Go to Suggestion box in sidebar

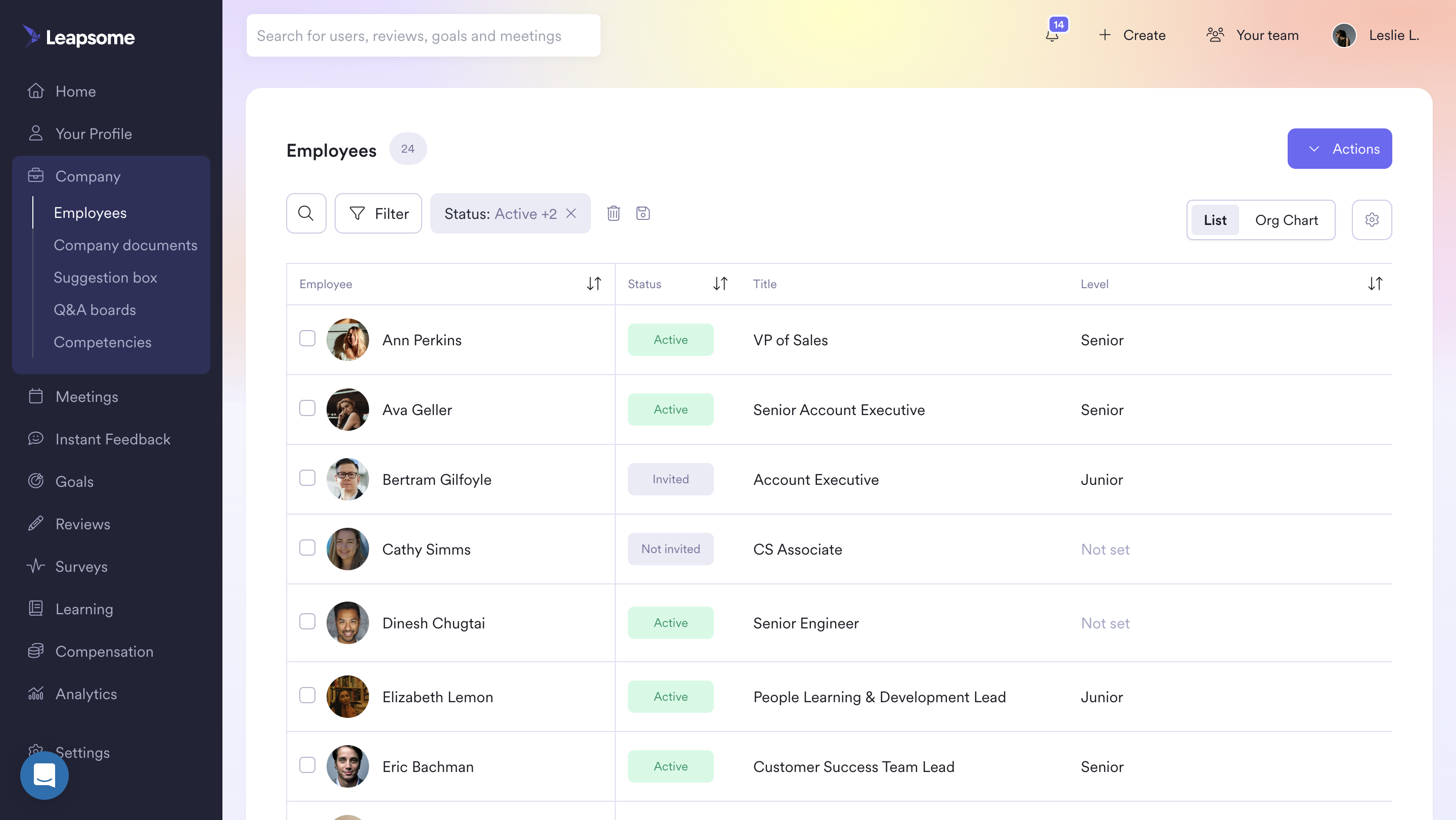click(x=105, y=278)
